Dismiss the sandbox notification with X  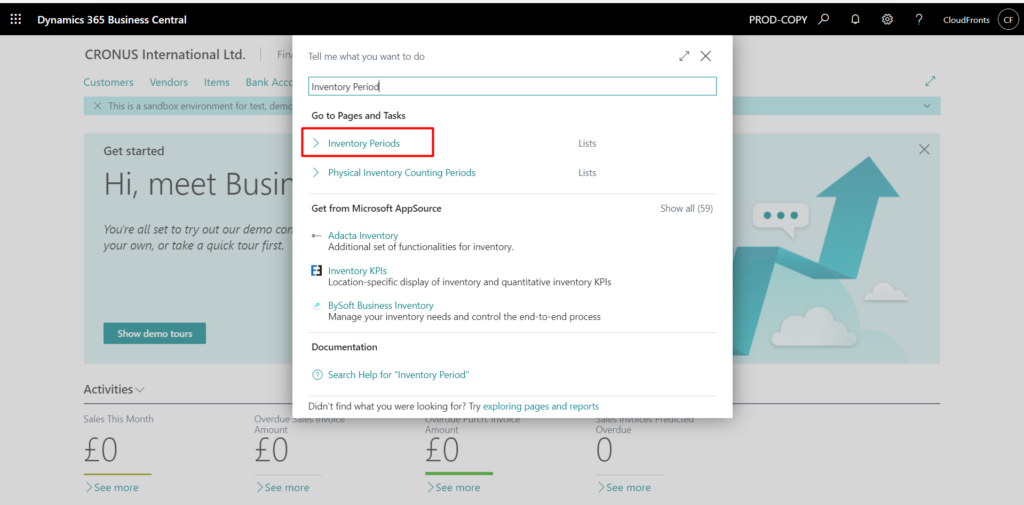(97, 105)
